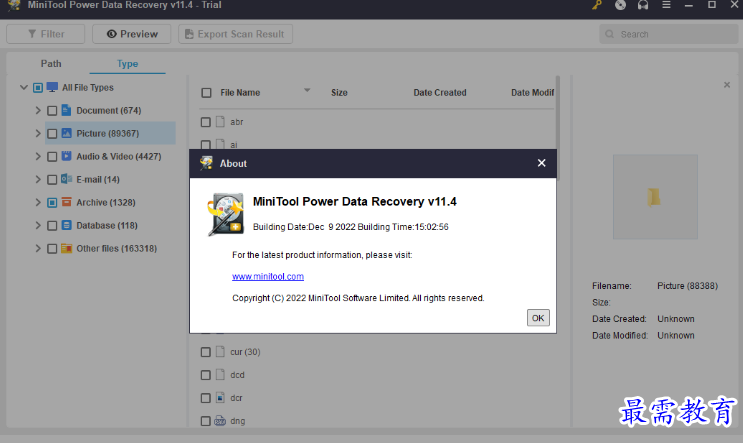Click the file list vertical scrollbar

(558, 128)
